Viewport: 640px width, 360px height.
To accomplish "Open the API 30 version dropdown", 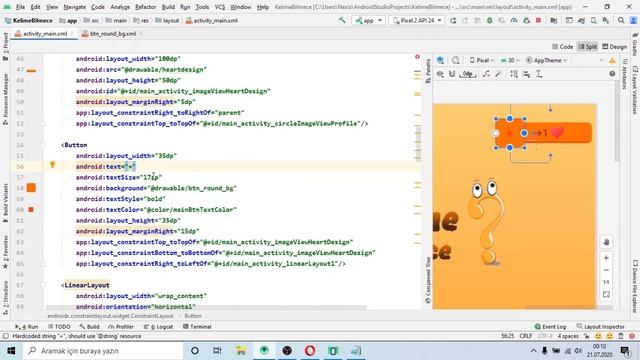I will [x=510, y=60].
